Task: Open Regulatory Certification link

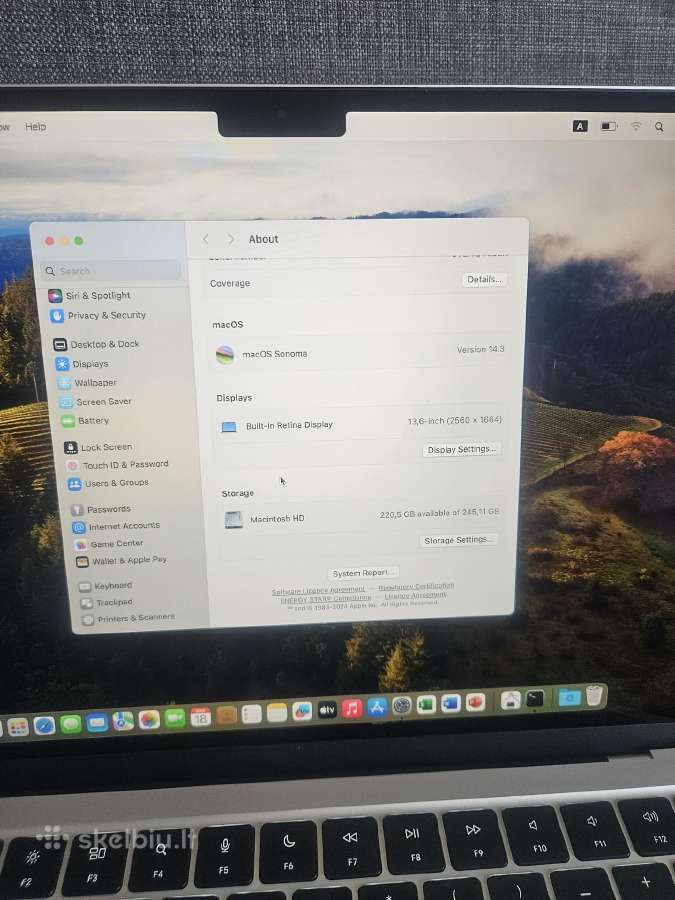Action: point(416,586)
